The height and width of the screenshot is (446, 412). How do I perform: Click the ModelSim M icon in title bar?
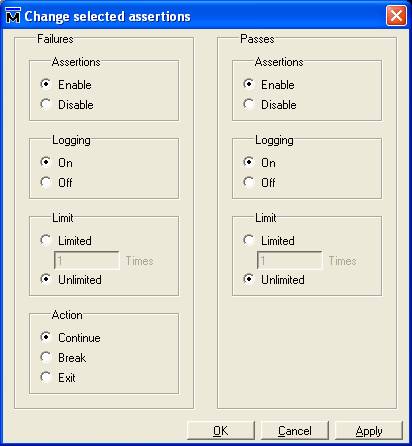pyautogui.click(x=13, y=16)
